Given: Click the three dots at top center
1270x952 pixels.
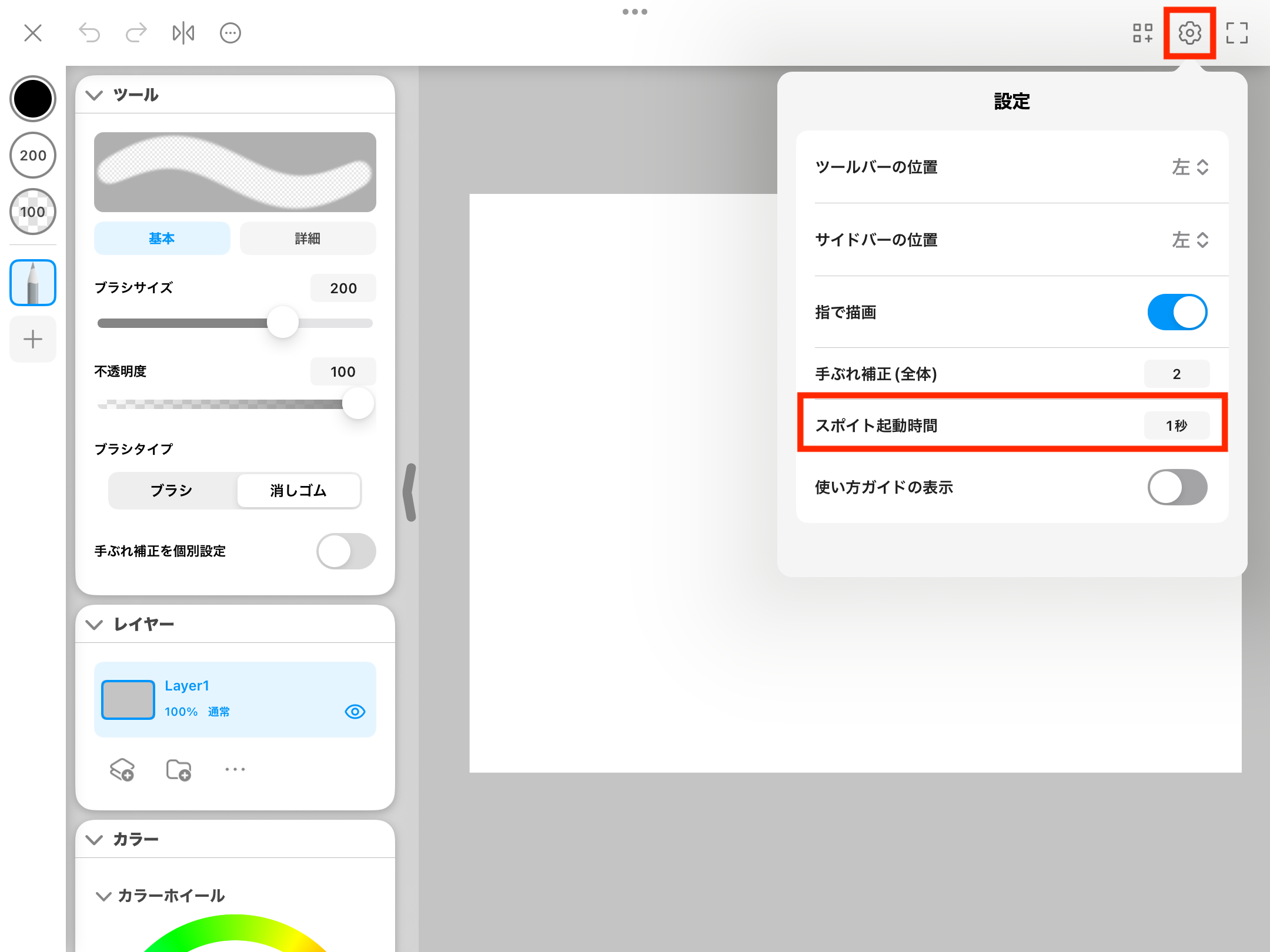Looking at the screenshot, I should (x=635, y=12).
